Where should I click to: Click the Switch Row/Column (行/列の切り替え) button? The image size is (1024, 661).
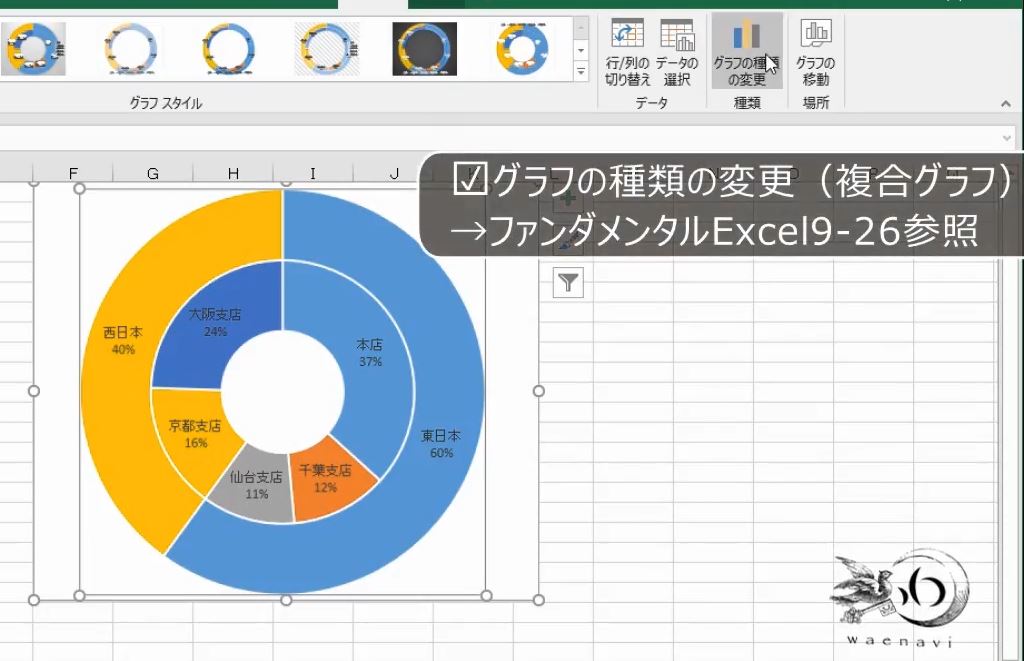(627, 54)
